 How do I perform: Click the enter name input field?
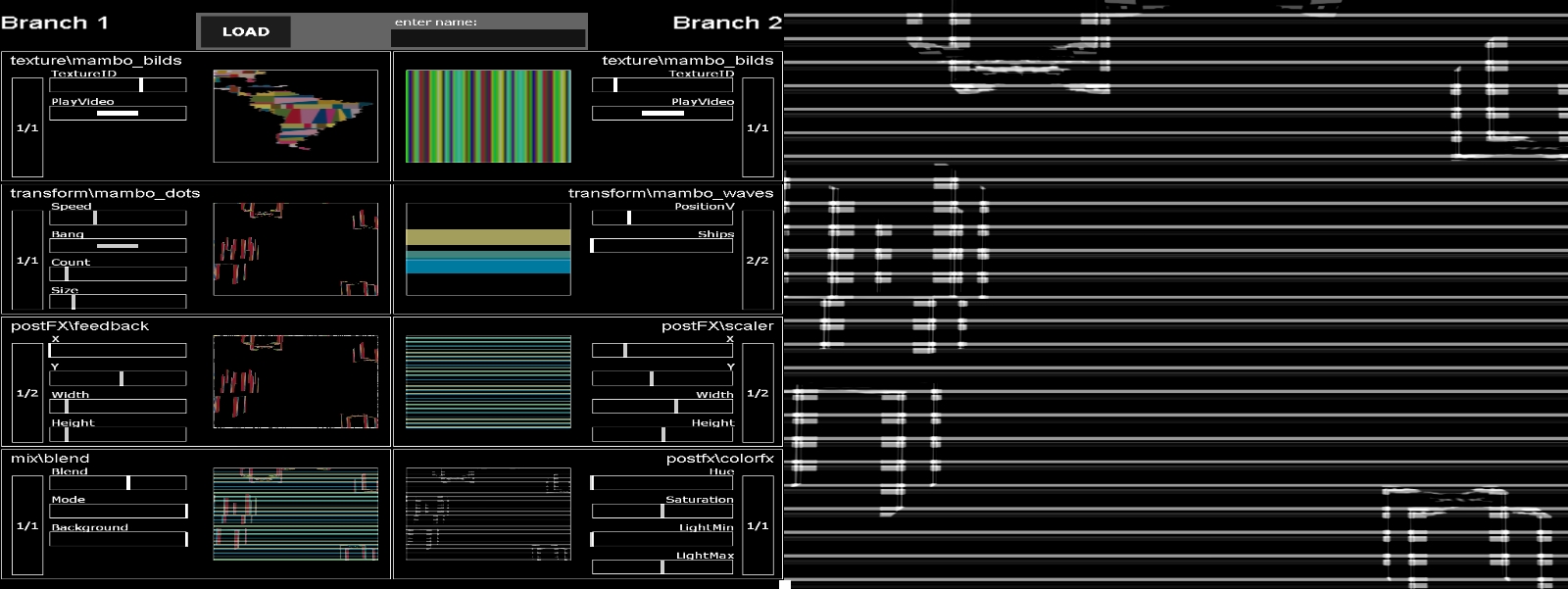[x=487, y=38]
